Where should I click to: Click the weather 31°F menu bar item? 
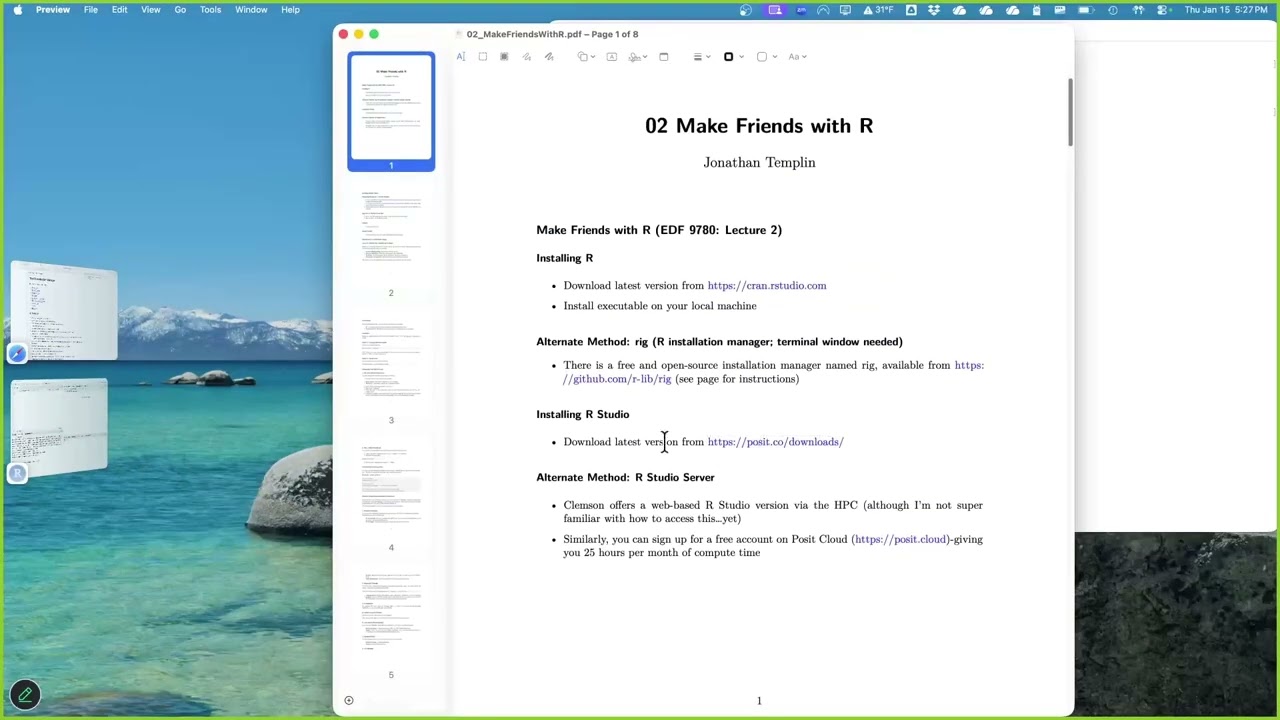point(880,10)
